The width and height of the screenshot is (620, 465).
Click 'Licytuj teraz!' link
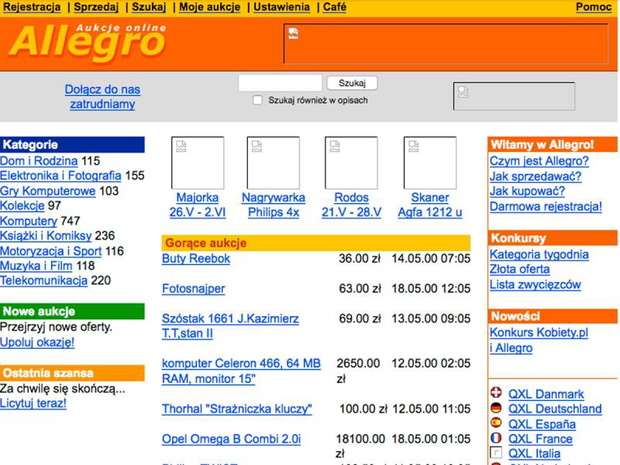[x=33, y=403]
